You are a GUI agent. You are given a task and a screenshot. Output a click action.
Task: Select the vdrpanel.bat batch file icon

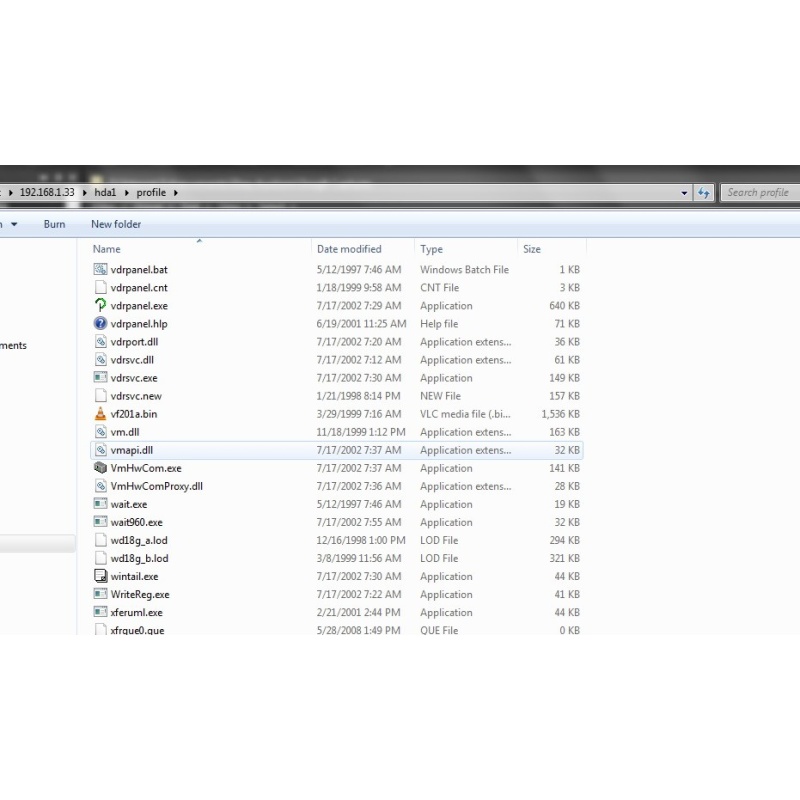point(100,270)
